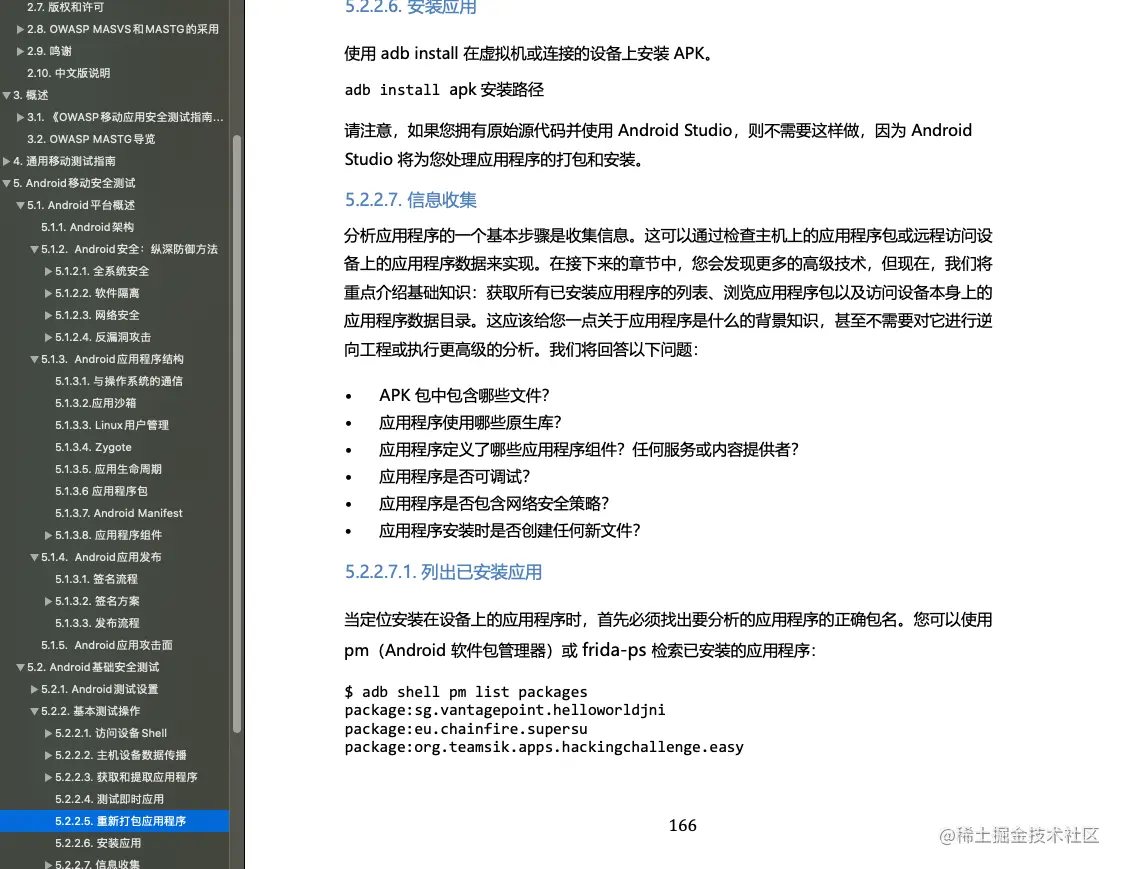Go to 2.10 中文版说明
The width and height of the screenshot is (1123, 869).
point(69,73)
